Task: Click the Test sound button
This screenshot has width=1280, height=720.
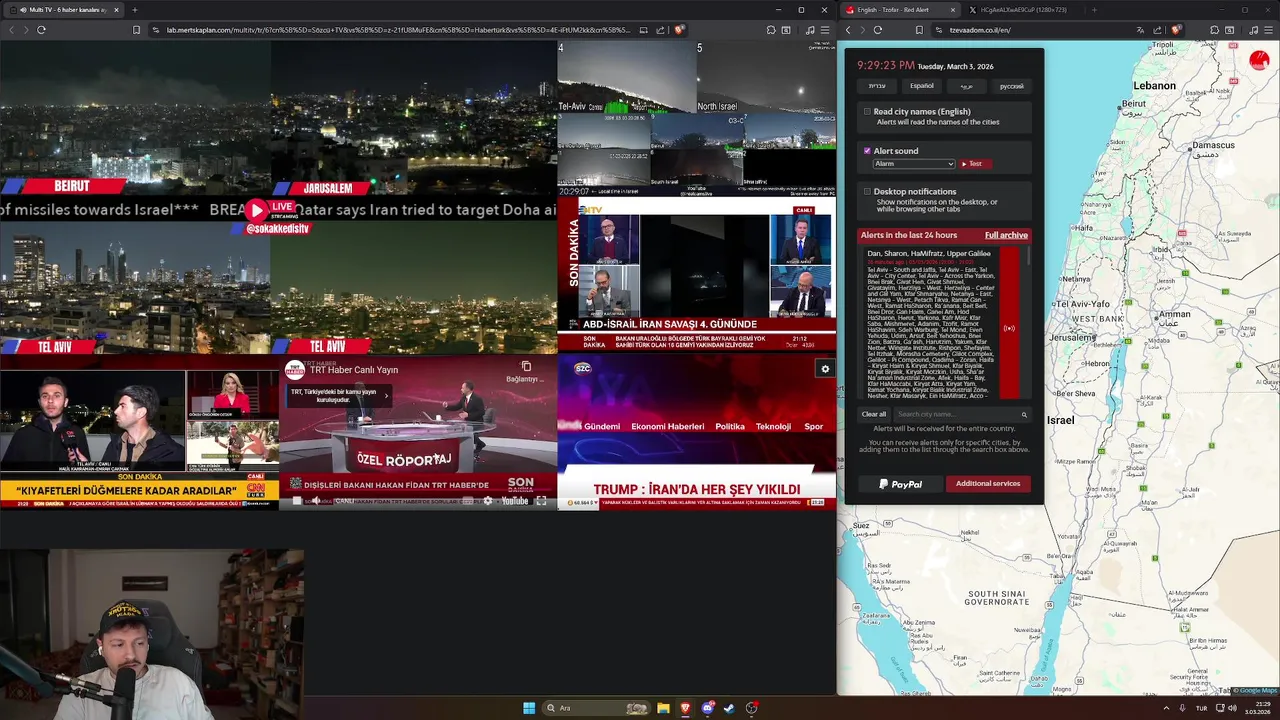Action: tap(975, 164)
